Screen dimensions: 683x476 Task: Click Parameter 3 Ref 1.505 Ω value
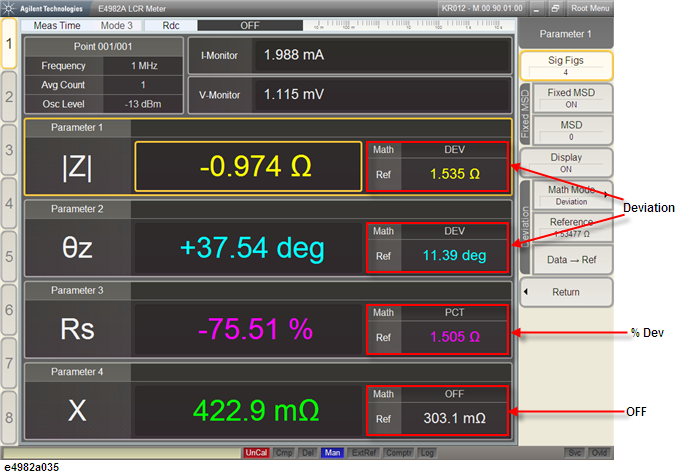(x=454, y=337)
